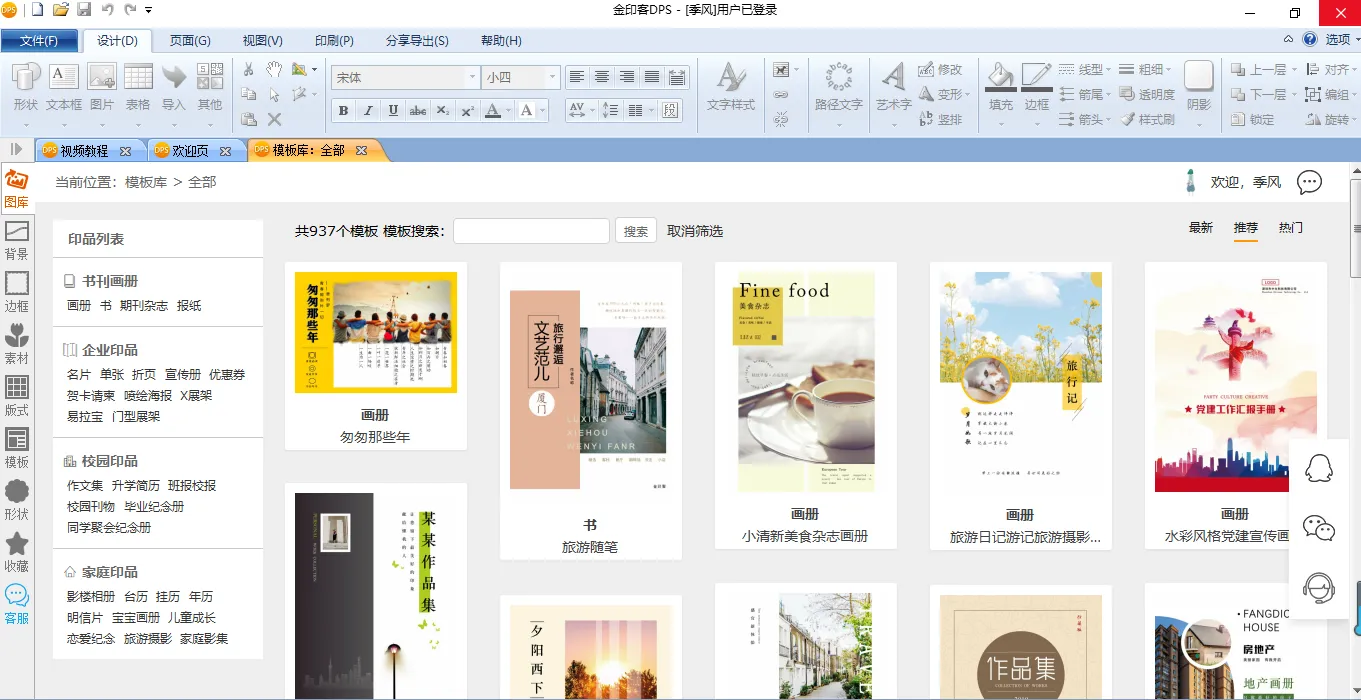Click the template search input field
Viewport: 1361px width, 700px height.
tap(531, 231)
